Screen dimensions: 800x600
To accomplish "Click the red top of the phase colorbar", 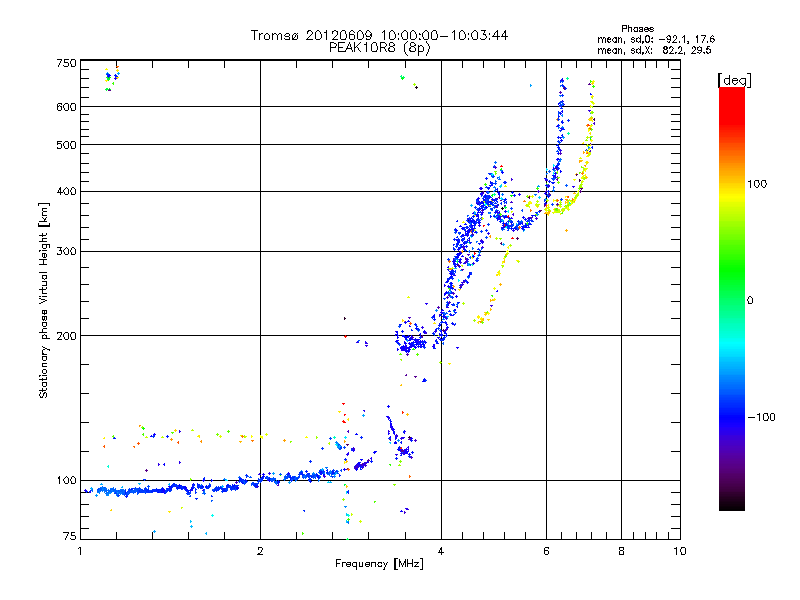I will click(x=731, y=94).
